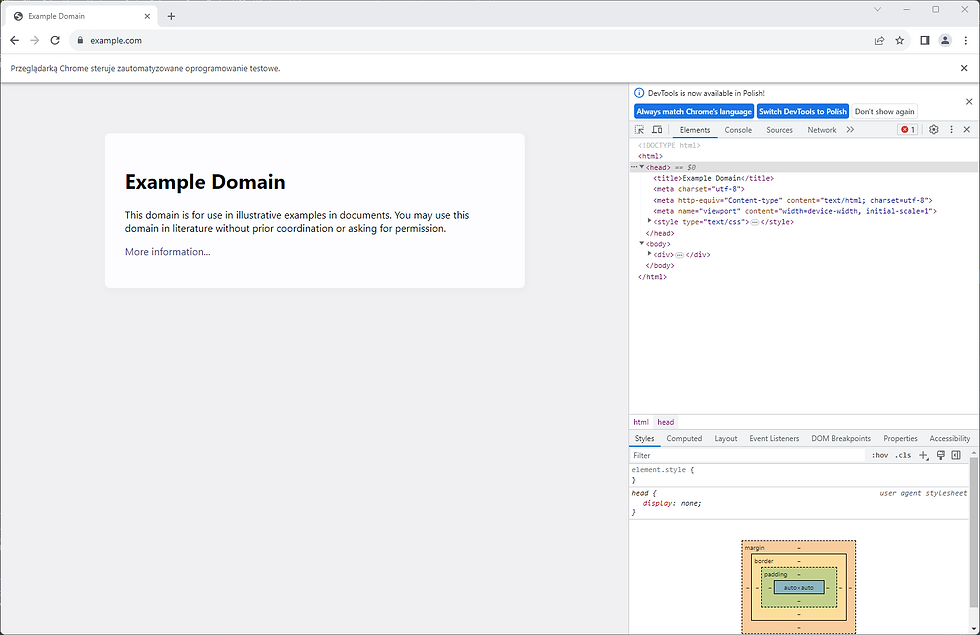
Task: Open the Layout tab
Action: click(726, 439)
